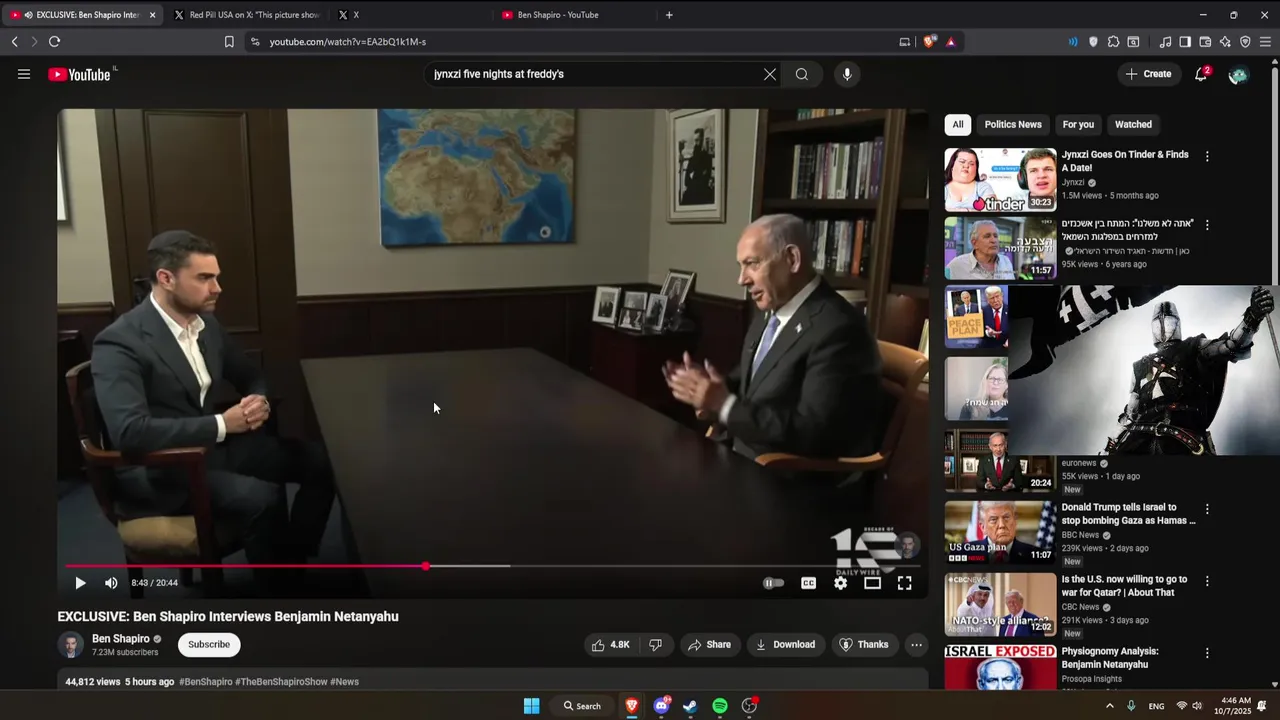Open the YouTube hamburger guide menu
Viewport: 1280px width, 720px height.
(24, 74)
